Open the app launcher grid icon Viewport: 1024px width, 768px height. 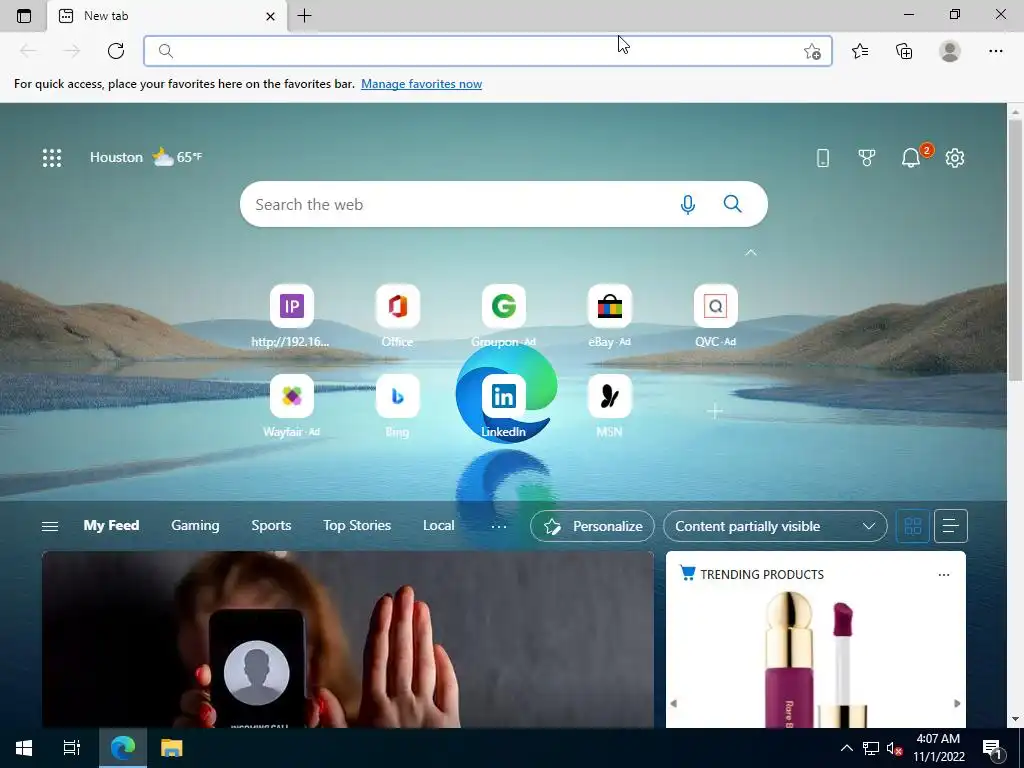tap(52, 157)
